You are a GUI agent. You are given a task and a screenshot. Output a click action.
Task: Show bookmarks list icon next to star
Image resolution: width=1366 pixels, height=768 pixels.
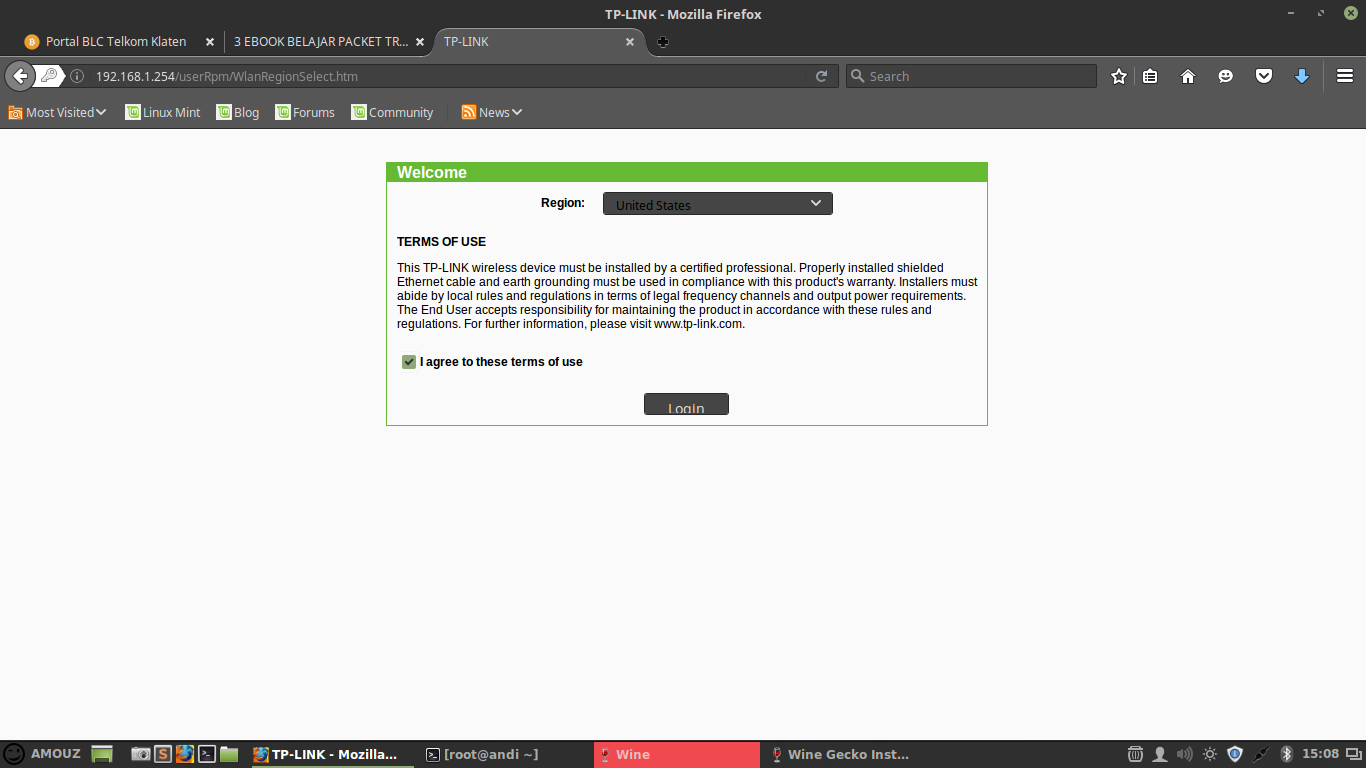[x=1150, y=76]
